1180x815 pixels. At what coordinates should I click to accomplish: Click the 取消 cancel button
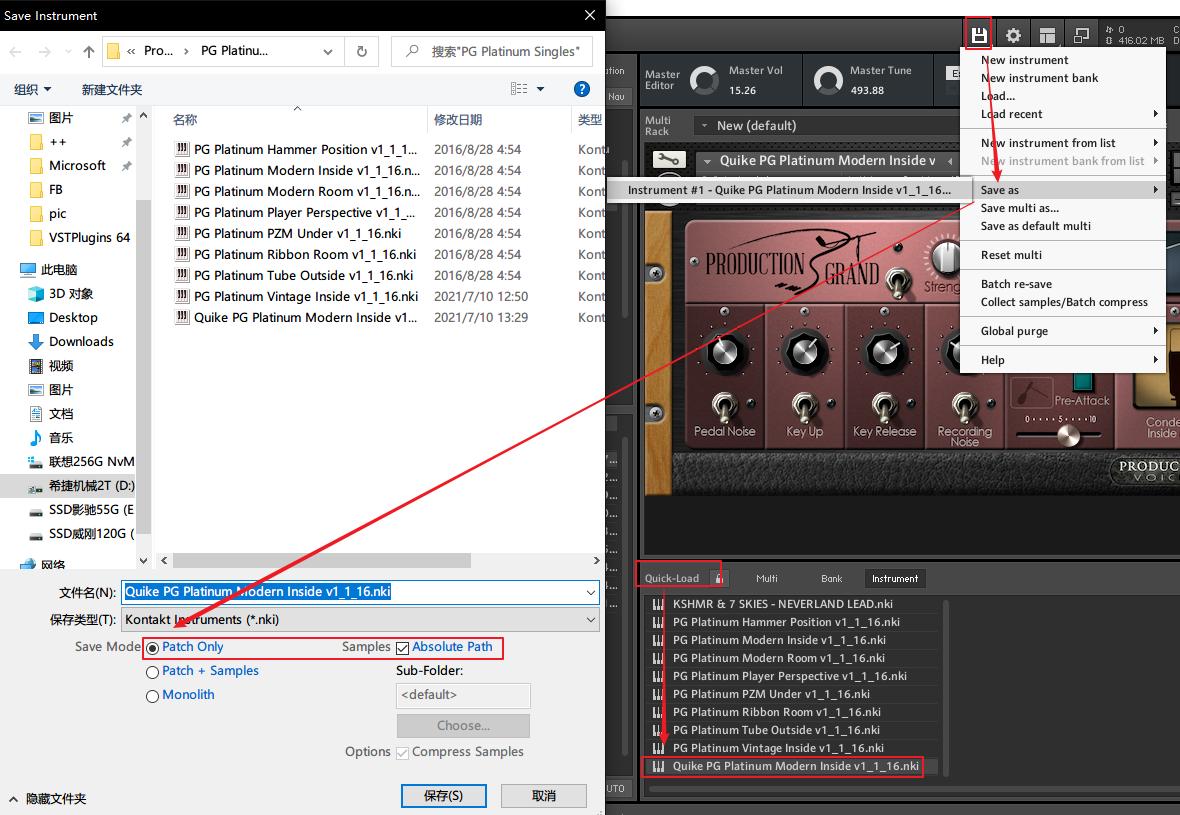543,795
